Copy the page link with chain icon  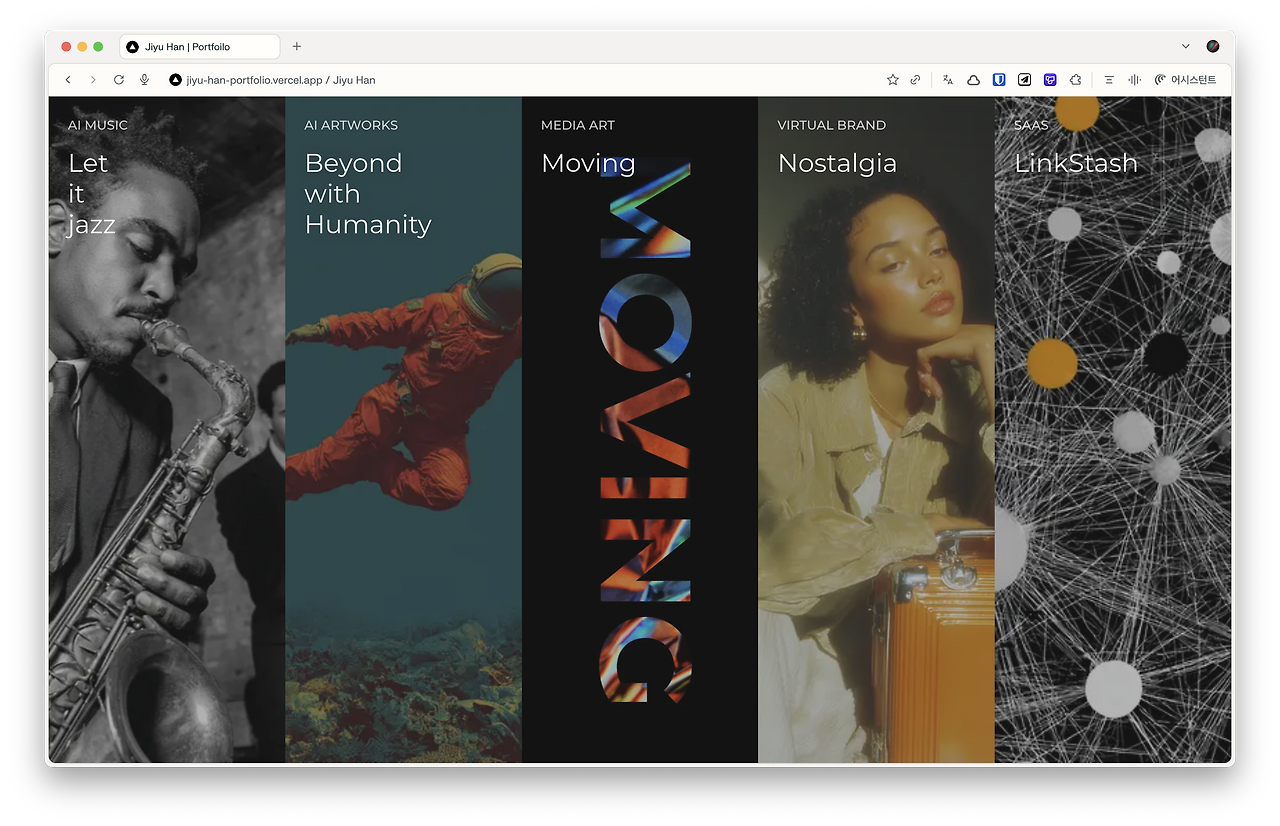tap(915, 80)
